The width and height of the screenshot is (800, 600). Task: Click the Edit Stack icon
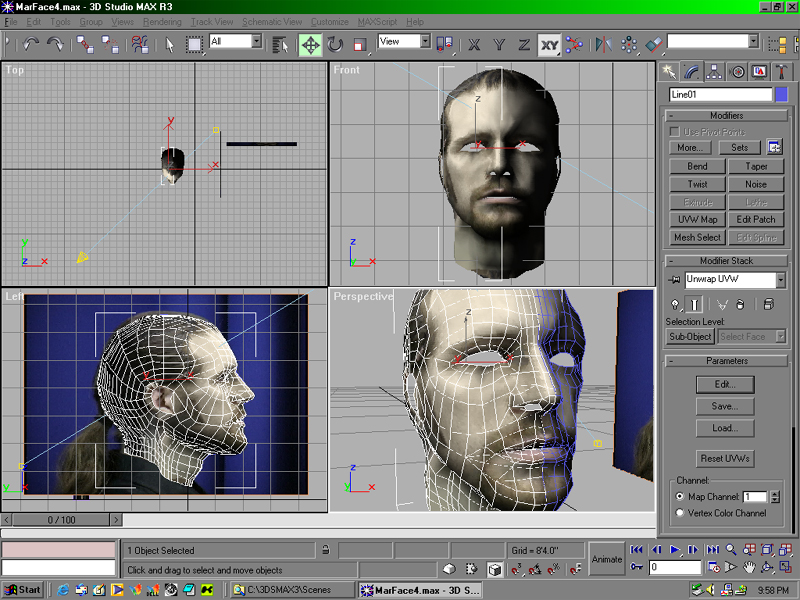tap(768, 305)
